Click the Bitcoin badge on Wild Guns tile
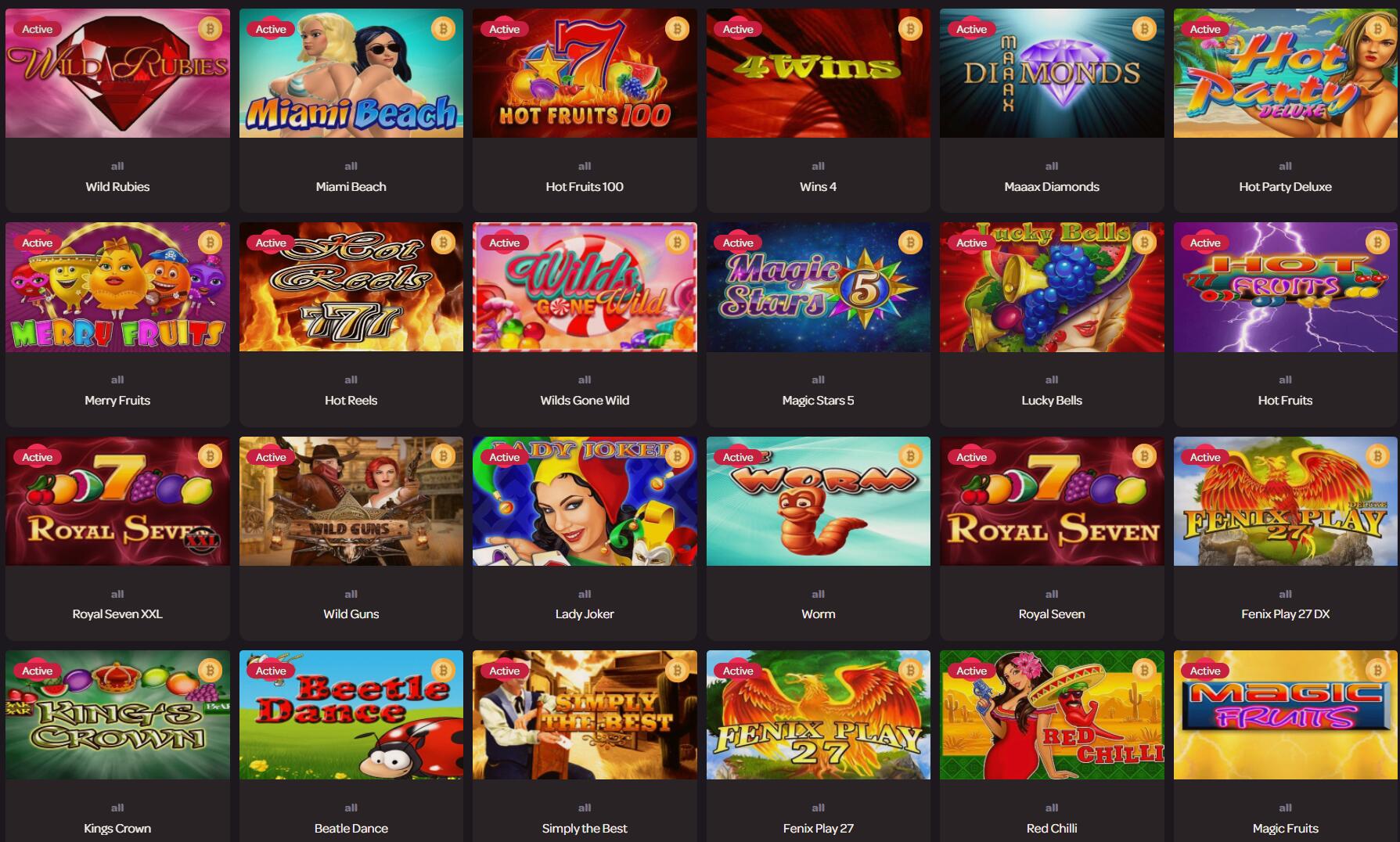This screenshot has width=1400, height=842. [x=443, y=457]
